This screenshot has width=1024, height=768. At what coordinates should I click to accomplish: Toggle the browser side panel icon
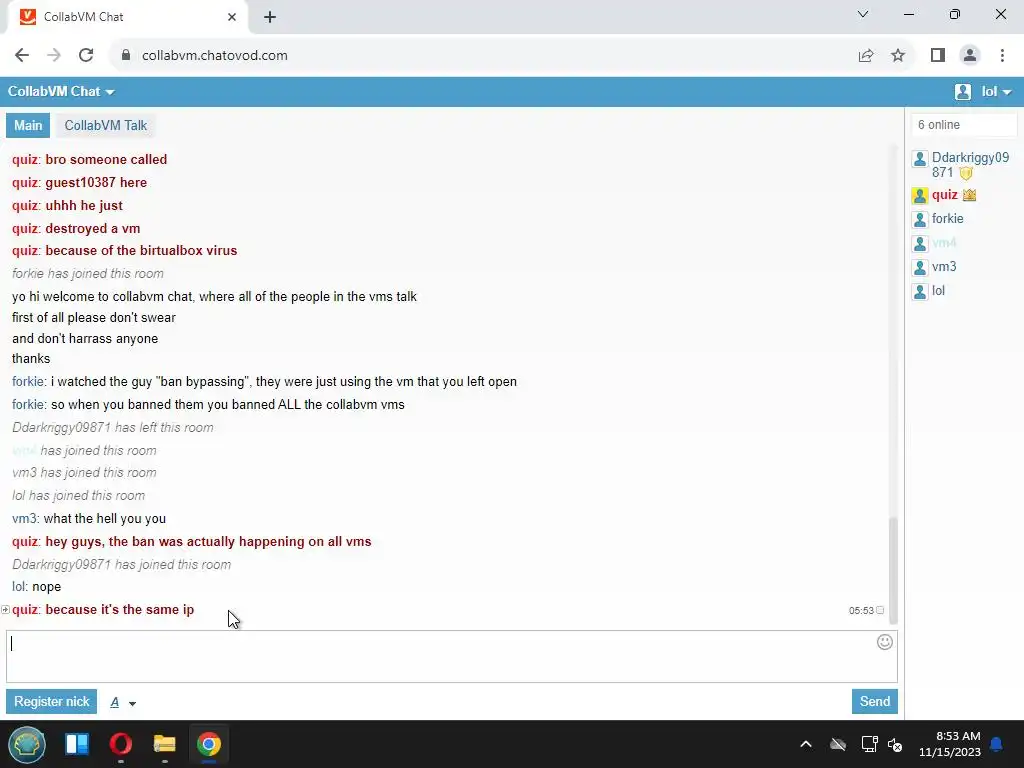[938, 56]
